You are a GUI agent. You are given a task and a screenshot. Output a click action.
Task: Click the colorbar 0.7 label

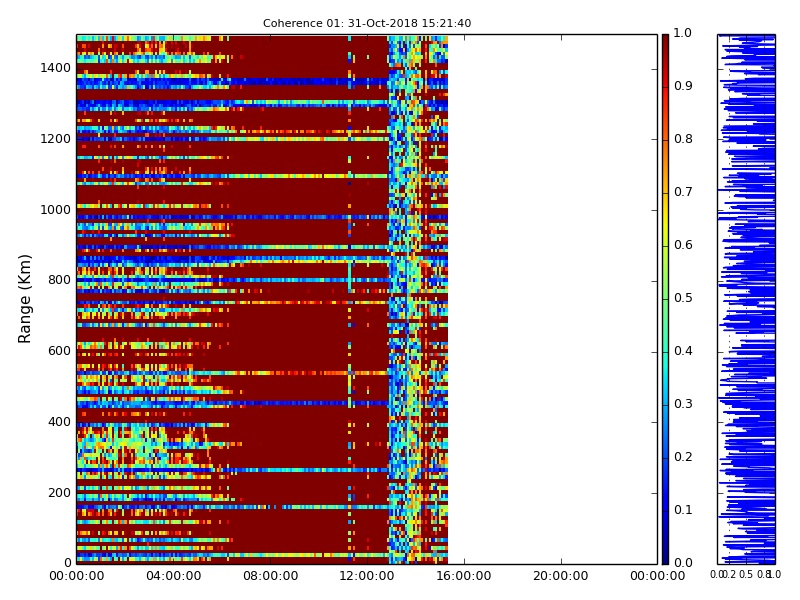click(x=683, y=192)
